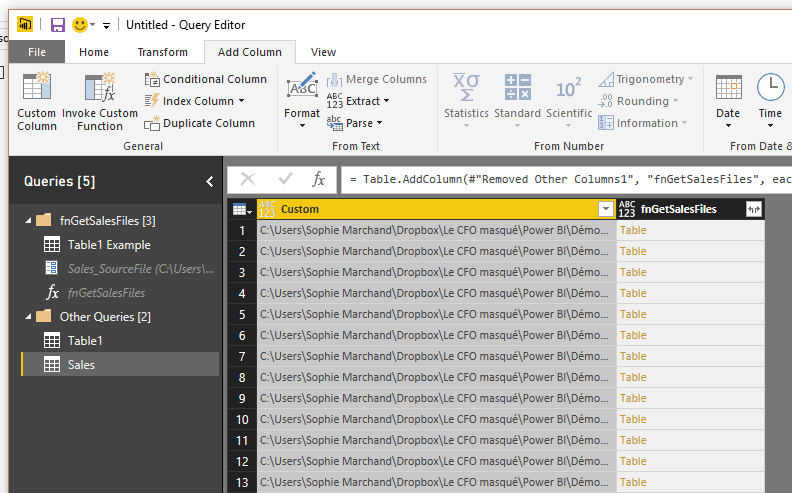Image resolution: width=792 pixels, height=493 pixels.
Task: Click the Save icon in title bar
Action: (x=58, y=24)
